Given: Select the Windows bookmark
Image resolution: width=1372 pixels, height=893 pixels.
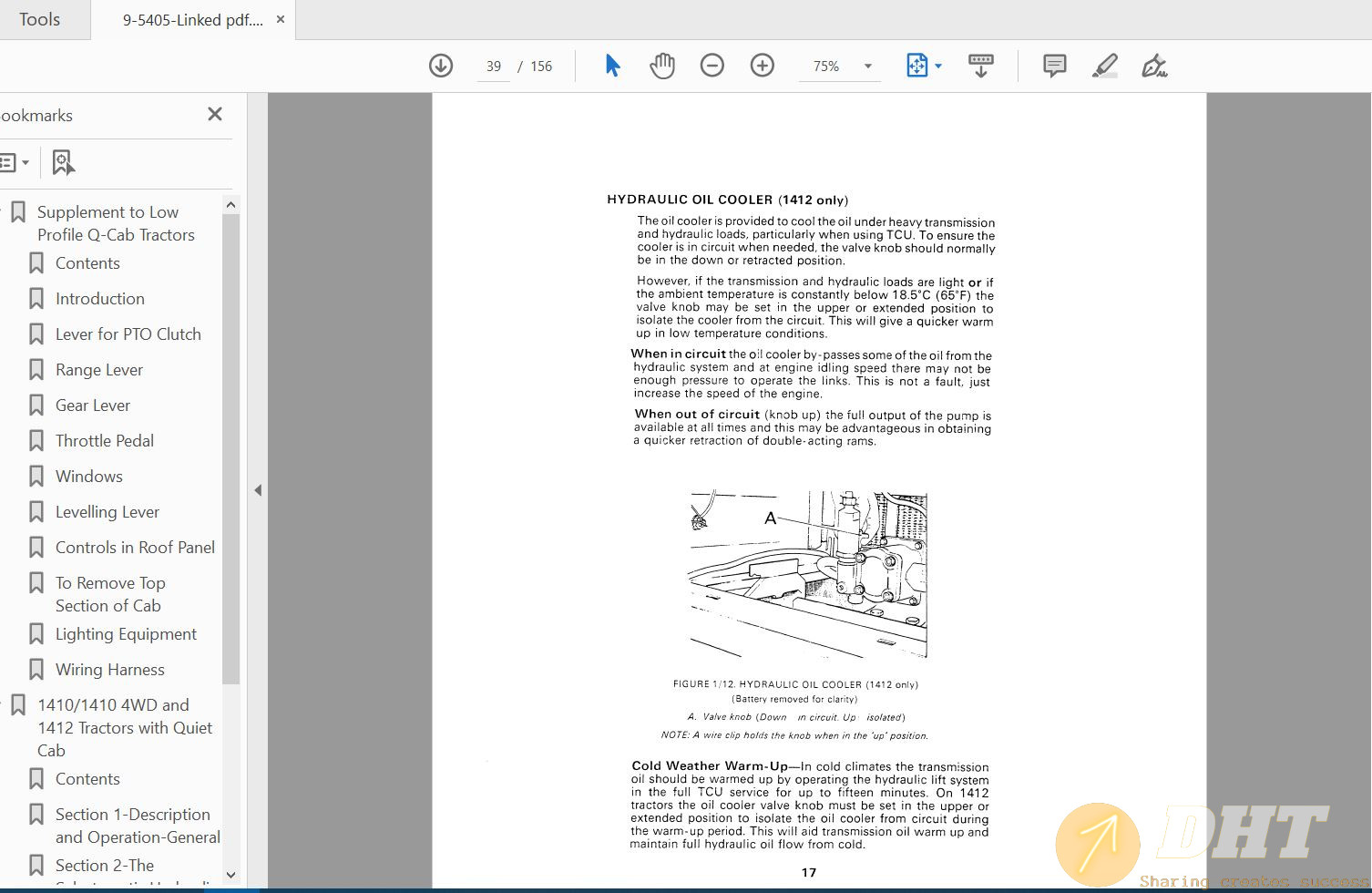Looking at the screenshot, I should coord(89,477).
